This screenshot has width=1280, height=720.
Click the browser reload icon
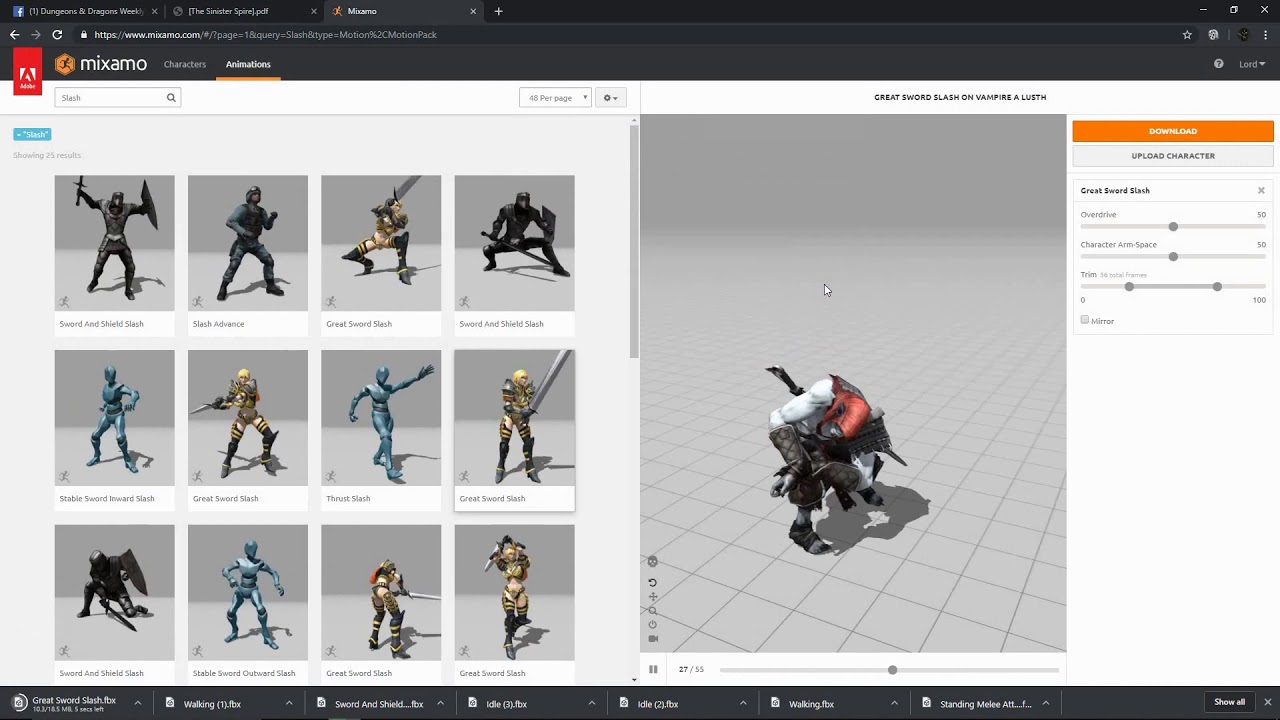point(57,35)
